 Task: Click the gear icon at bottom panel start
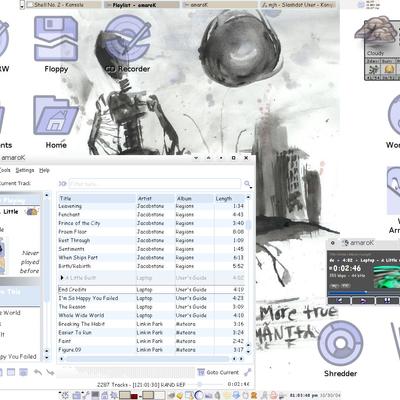pyautogui.click(x=65, y=396)
